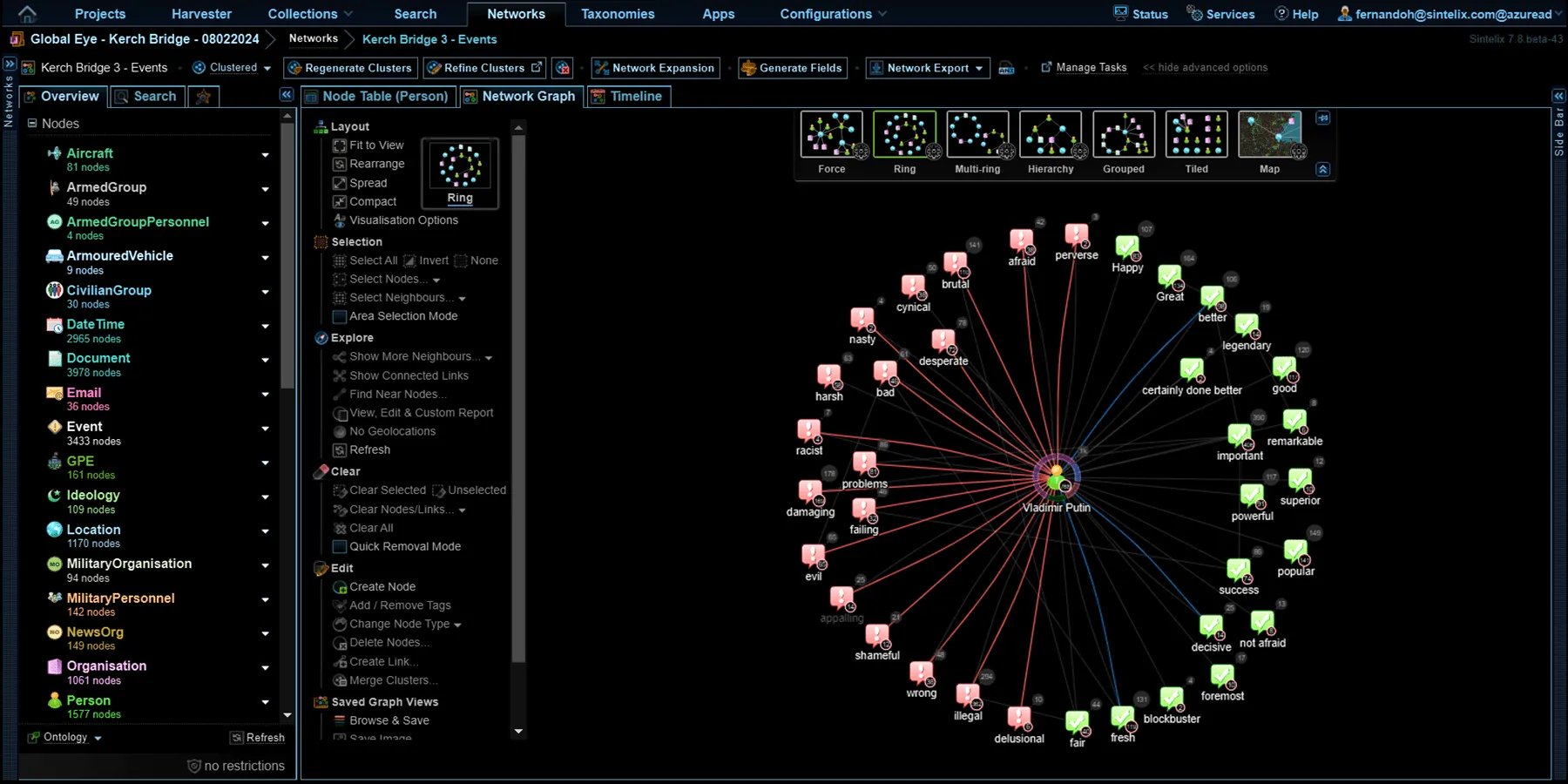Screen dimensions: 1568x784
Task: Enable Area Selection Mode
Action: pos(339,316)
